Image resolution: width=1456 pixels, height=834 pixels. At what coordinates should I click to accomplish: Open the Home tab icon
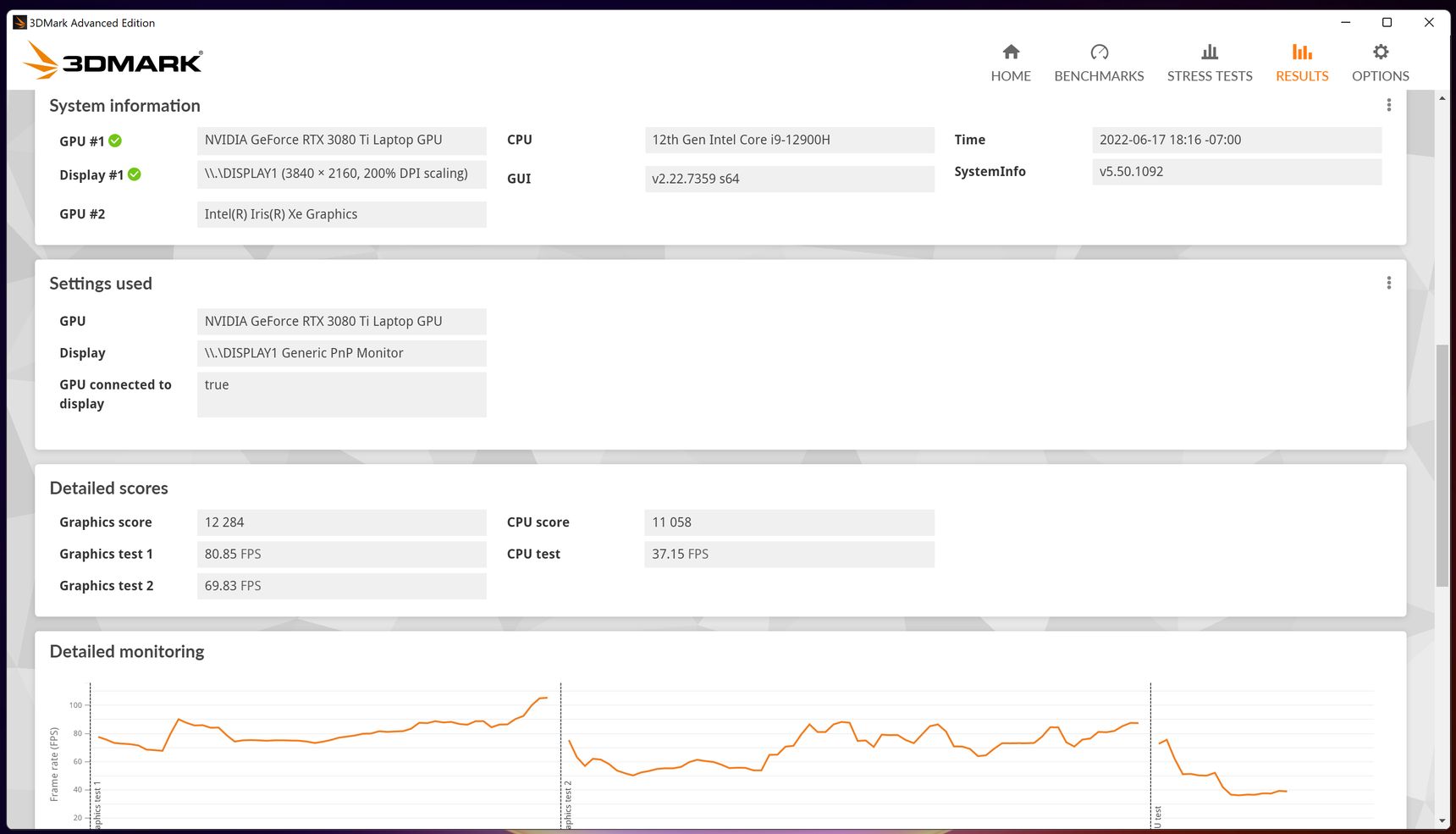(x=1011, y=52)
